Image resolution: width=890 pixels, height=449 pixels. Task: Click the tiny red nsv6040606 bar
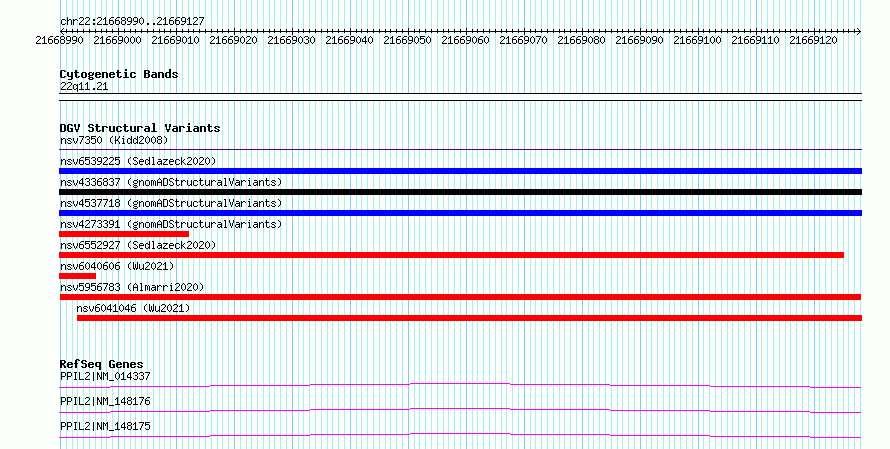[78, 276]
